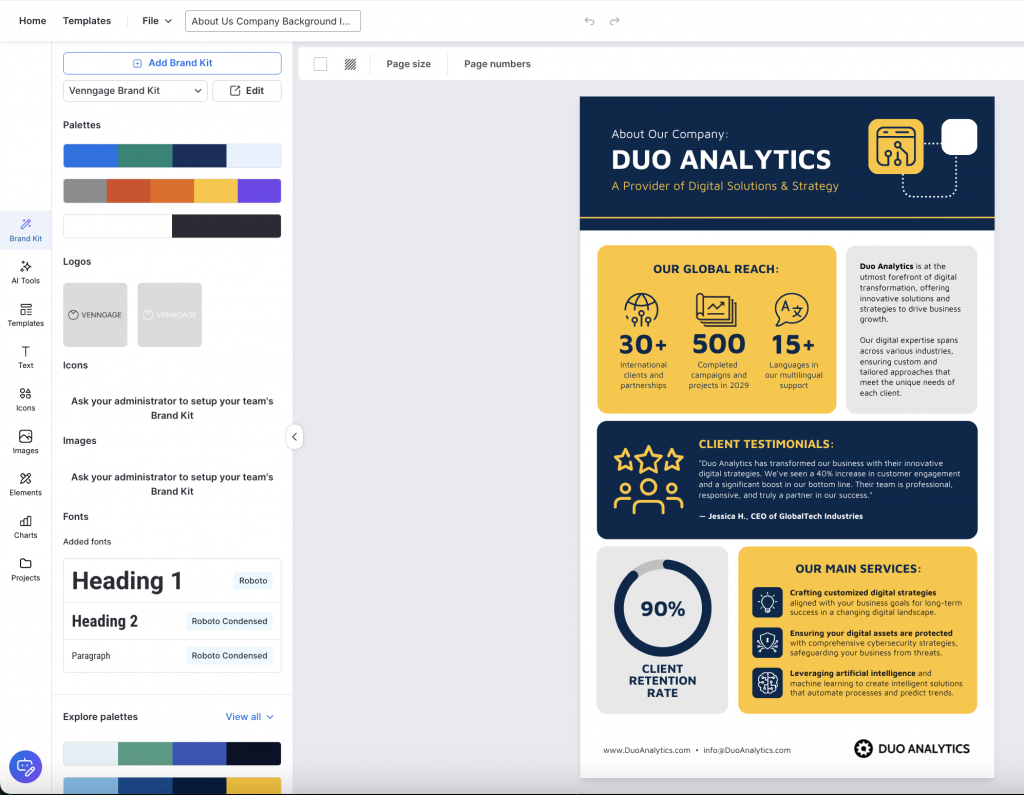Apply the orange and purple palette

pos(172,191)
